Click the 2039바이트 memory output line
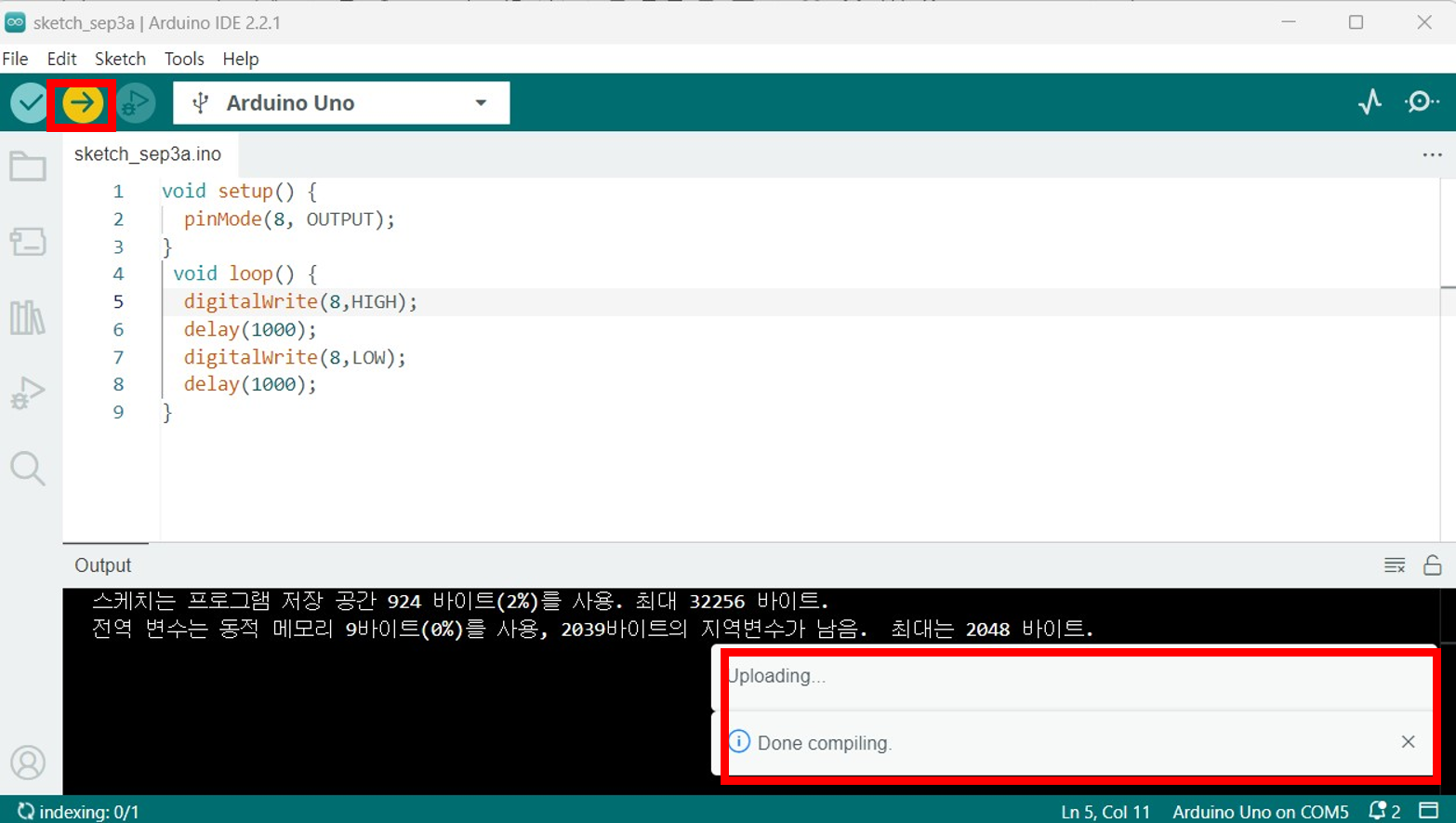This screenshot has height=823, width=1456. click(x=592, y=630)
